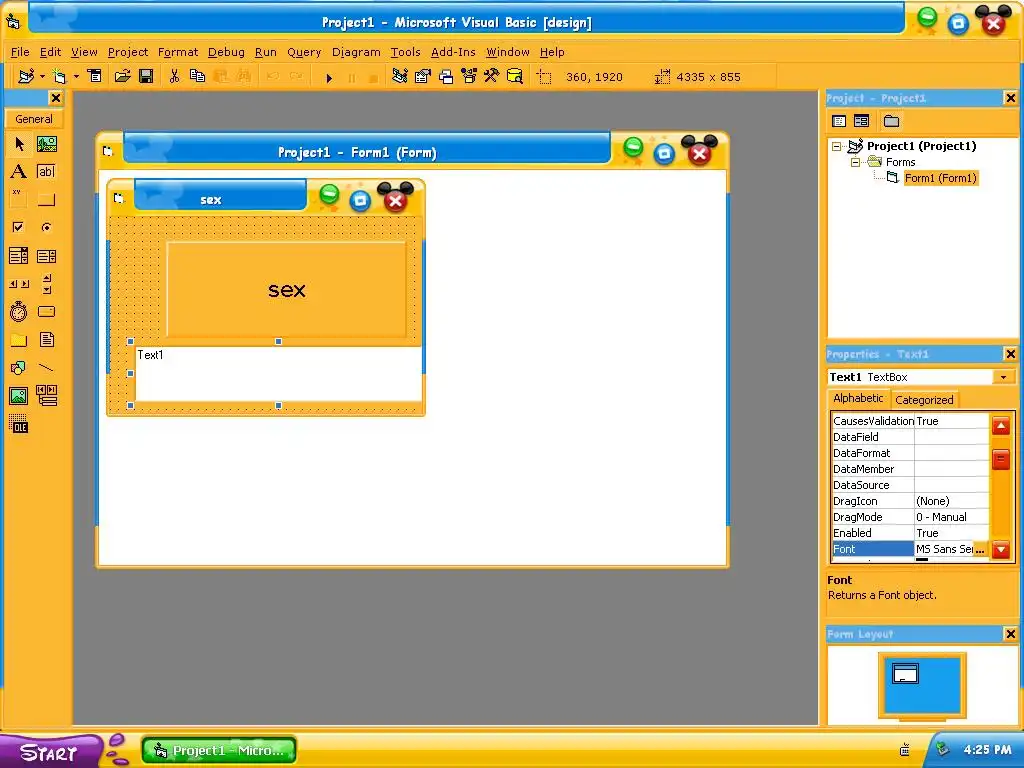Screen dimensions: 1024x768
Task: Select the Line control tool
Action: tap(46, 368)
